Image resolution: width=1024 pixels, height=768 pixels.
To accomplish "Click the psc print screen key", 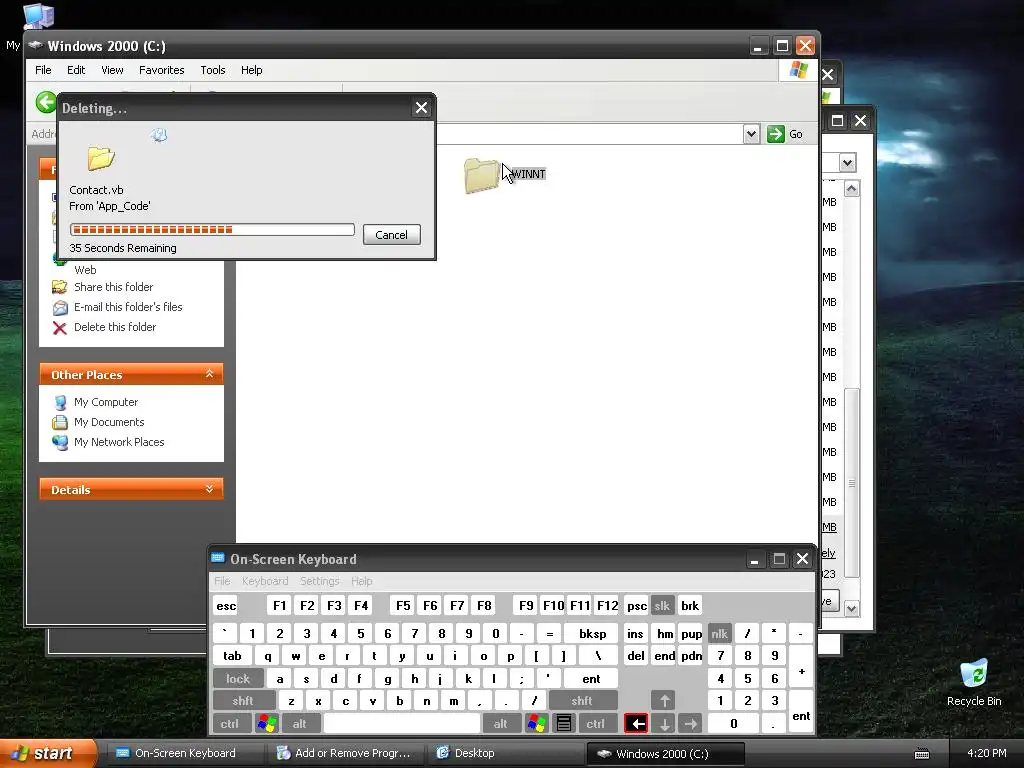I will [x=637, y=606].
